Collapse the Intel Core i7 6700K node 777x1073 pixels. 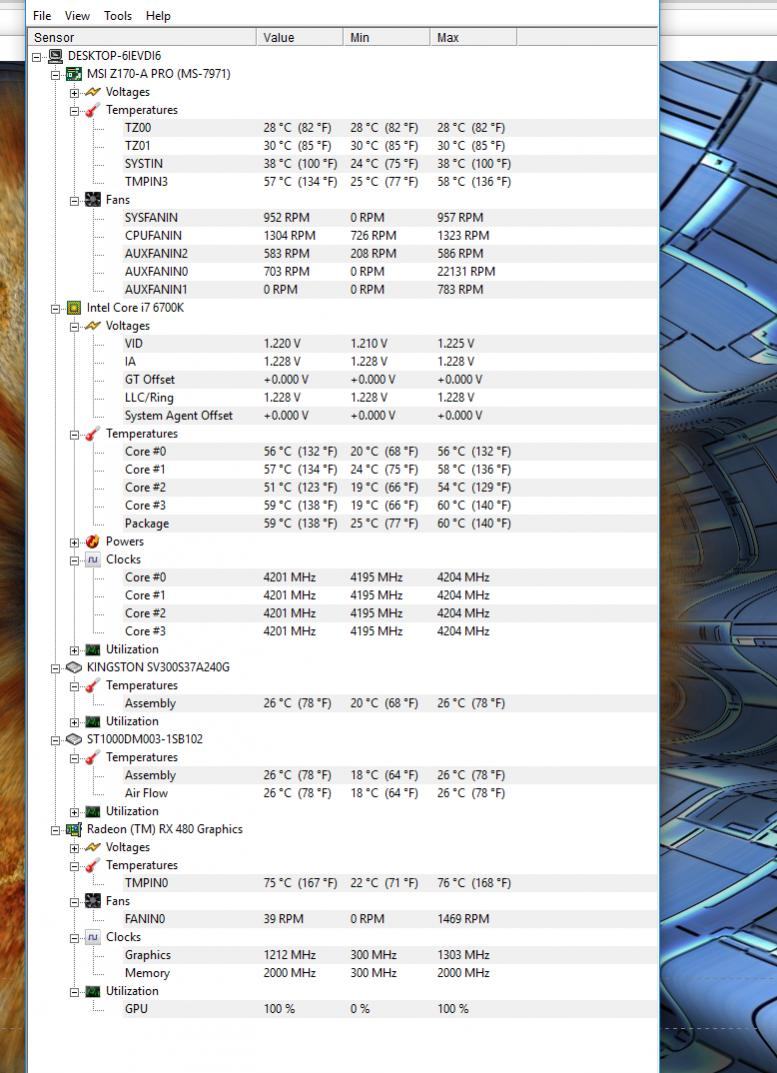[x=55, y=309]
